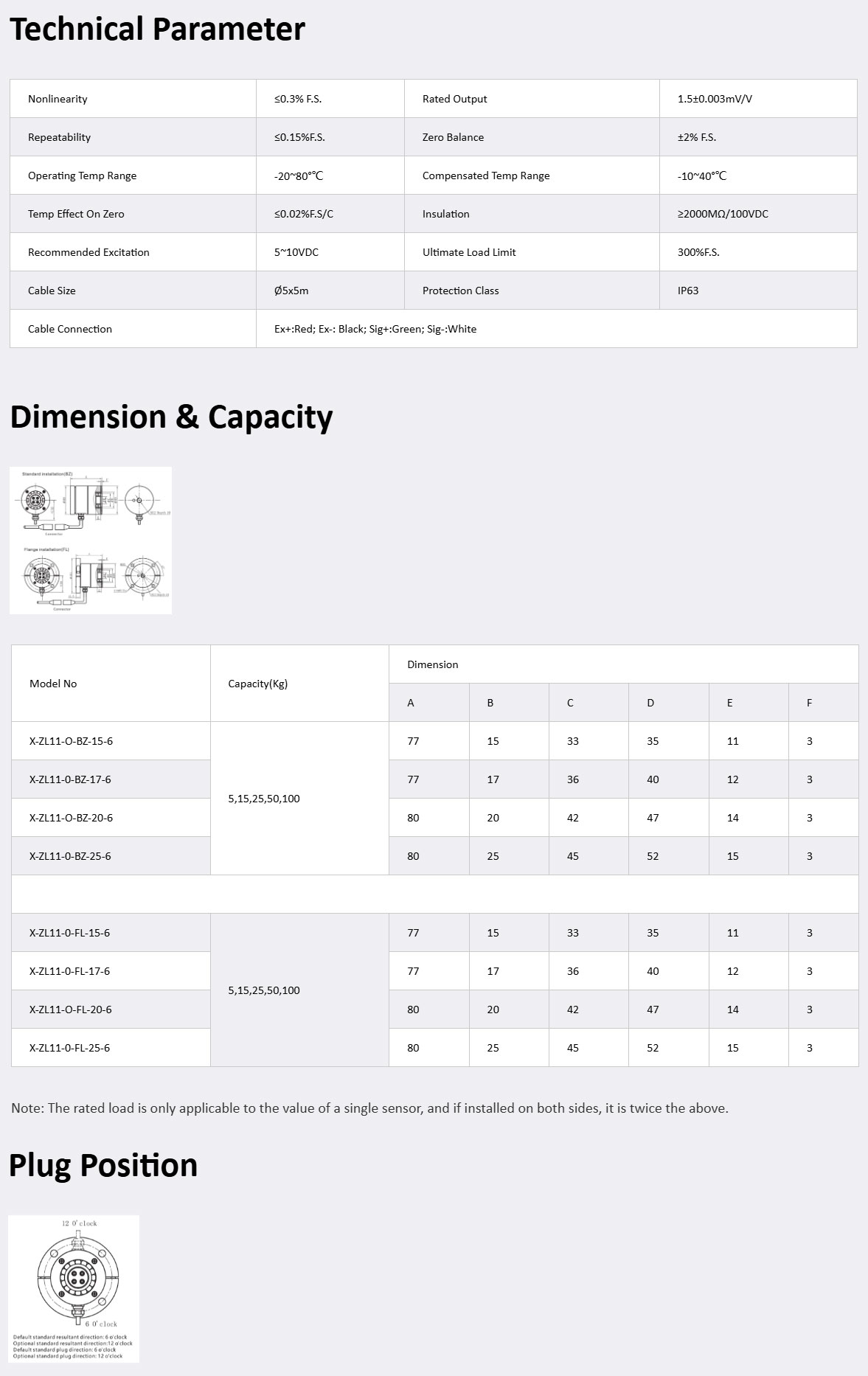Click the Nonlinearity parameter label
Viewport: 868px width, 1376px height.
coord(58,99)
